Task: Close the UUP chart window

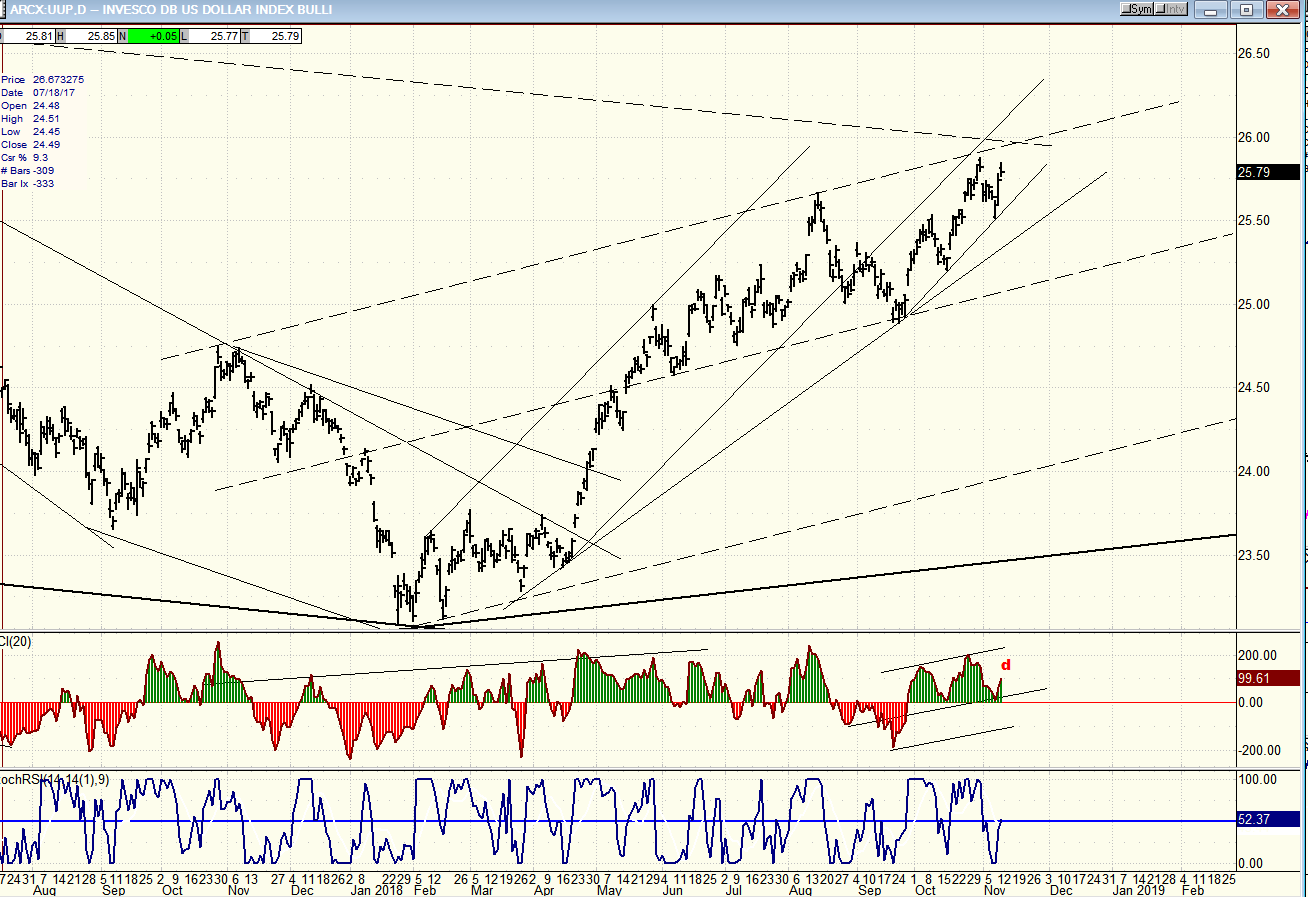Action: pyautogui.click(x=1282, y=9)
